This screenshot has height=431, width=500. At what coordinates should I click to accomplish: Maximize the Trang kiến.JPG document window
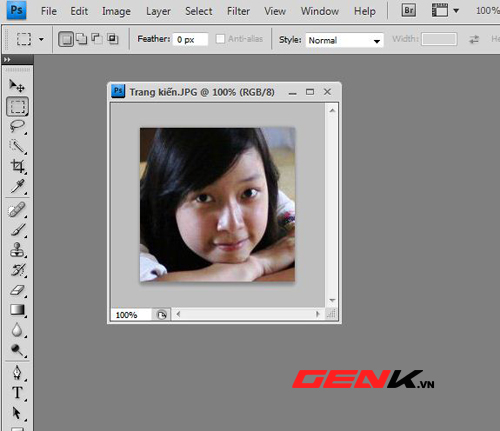310,92
